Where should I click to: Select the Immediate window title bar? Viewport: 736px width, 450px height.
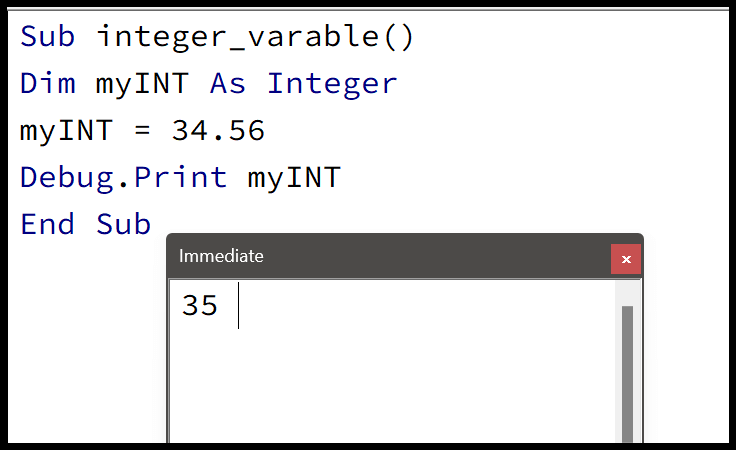(x=390, y=257)
